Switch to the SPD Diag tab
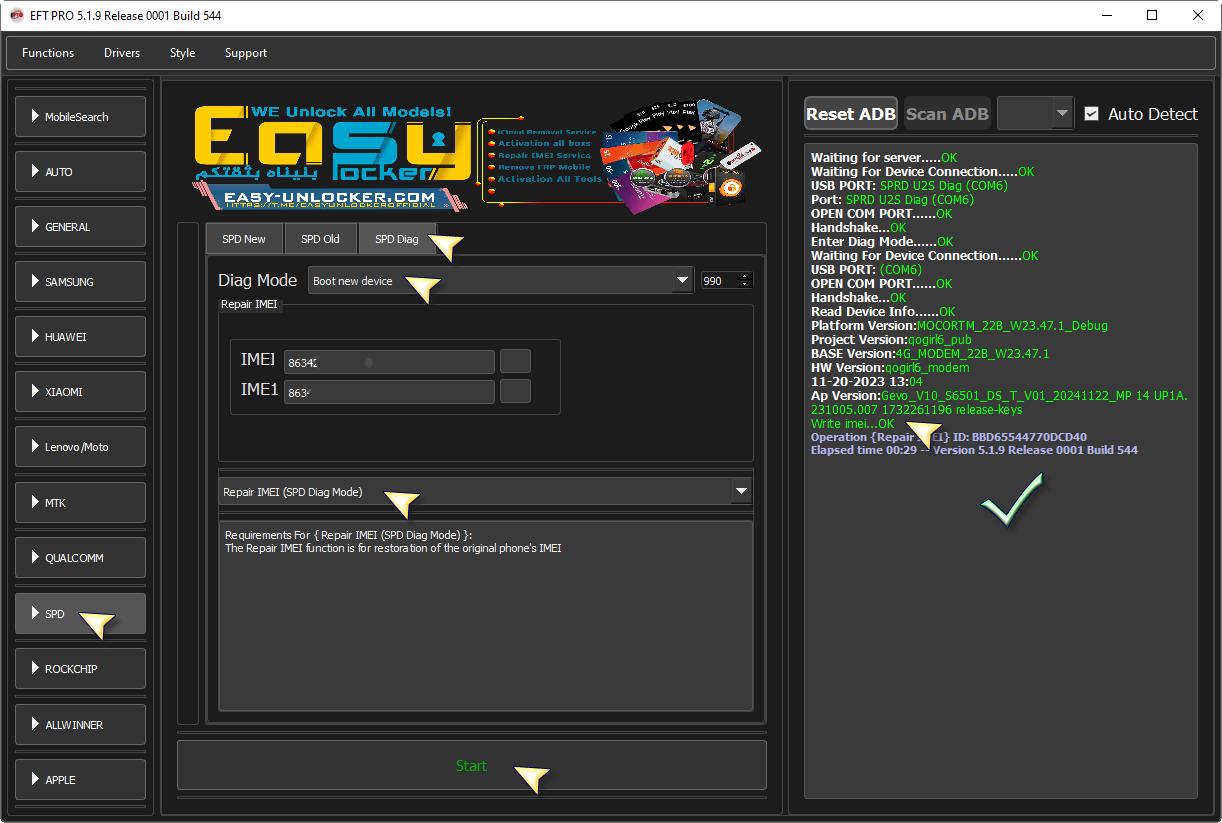Screen dimensions: 1222x823 tap(397, 239)
